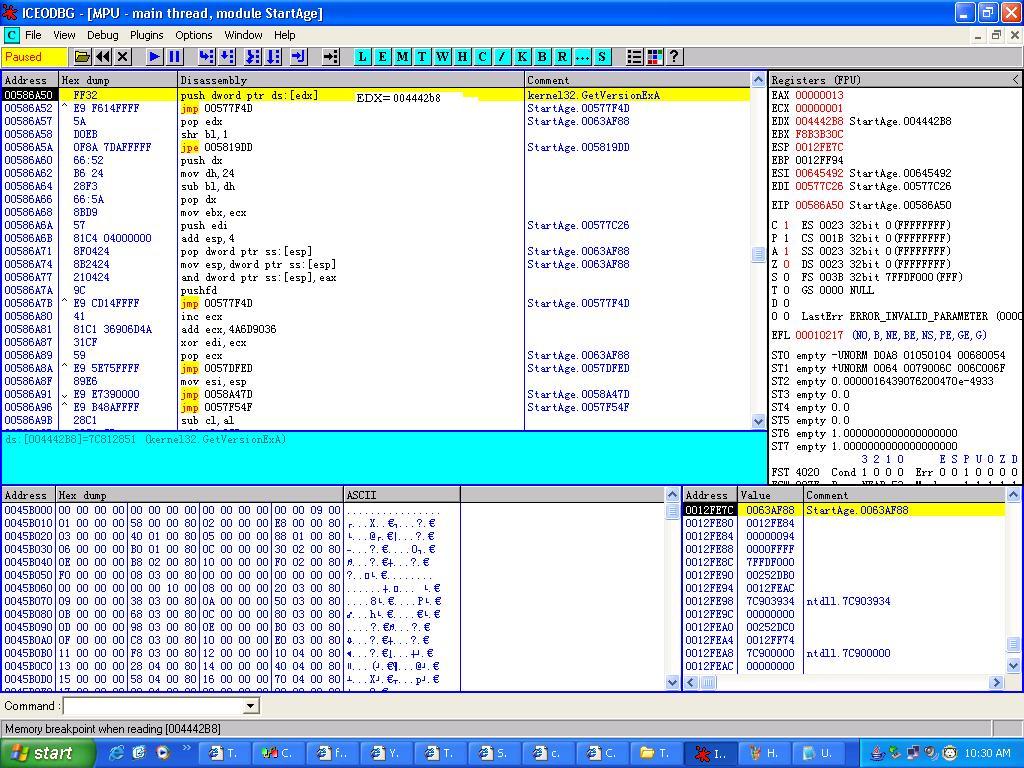Click the Step into icon
The width and height of the screenshot is (1024, 768).
[206, 57]
